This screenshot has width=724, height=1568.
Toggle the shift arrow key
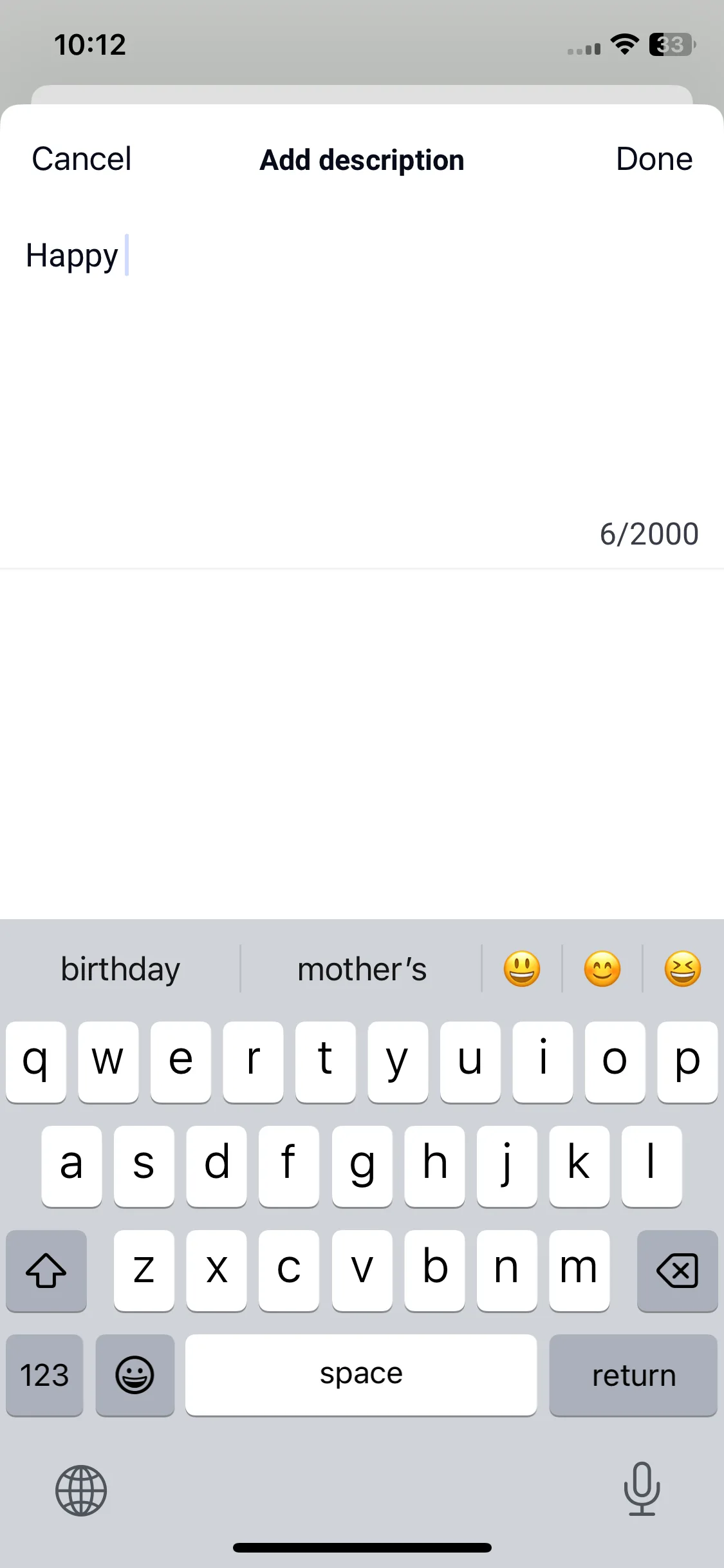coord(46,1271)
